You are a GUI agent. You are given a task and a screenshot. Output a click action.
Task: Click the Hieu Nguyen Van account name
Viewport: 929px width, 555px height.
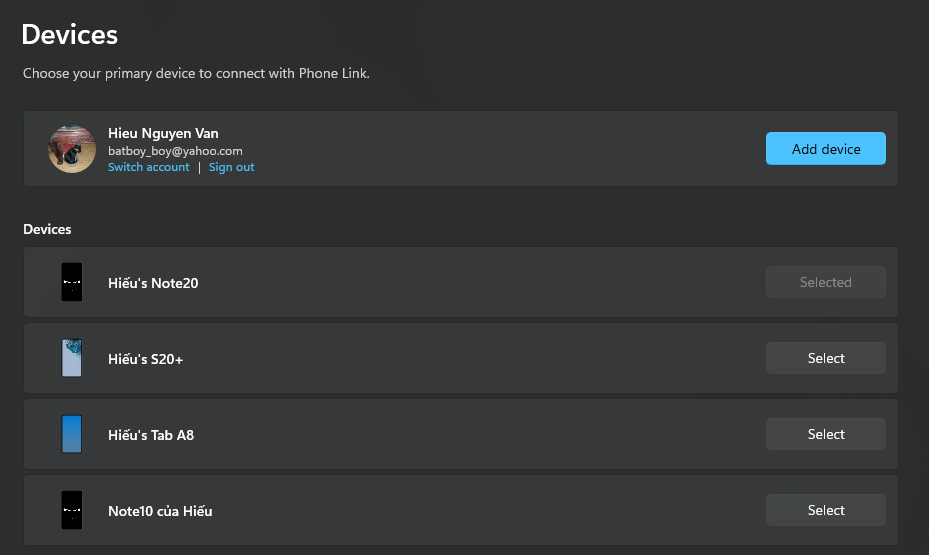(x=163, y=133)
